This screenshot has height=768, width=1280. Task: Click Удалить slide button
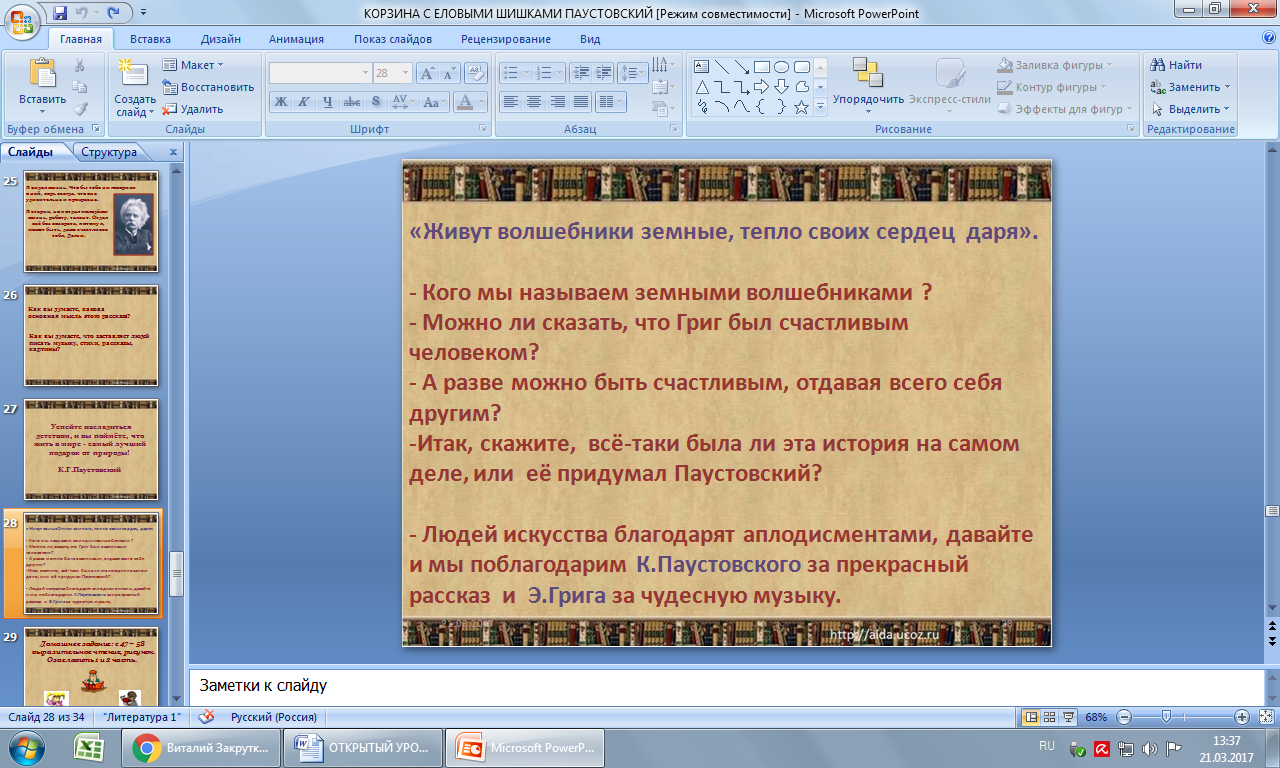[194, 109]
